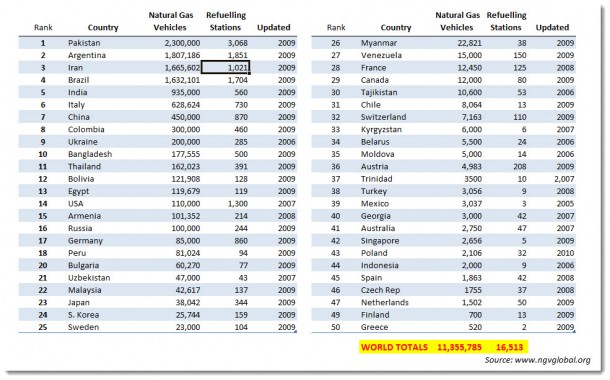
Task: Click the Greece country cell
Action: click(x=374, y=327)
